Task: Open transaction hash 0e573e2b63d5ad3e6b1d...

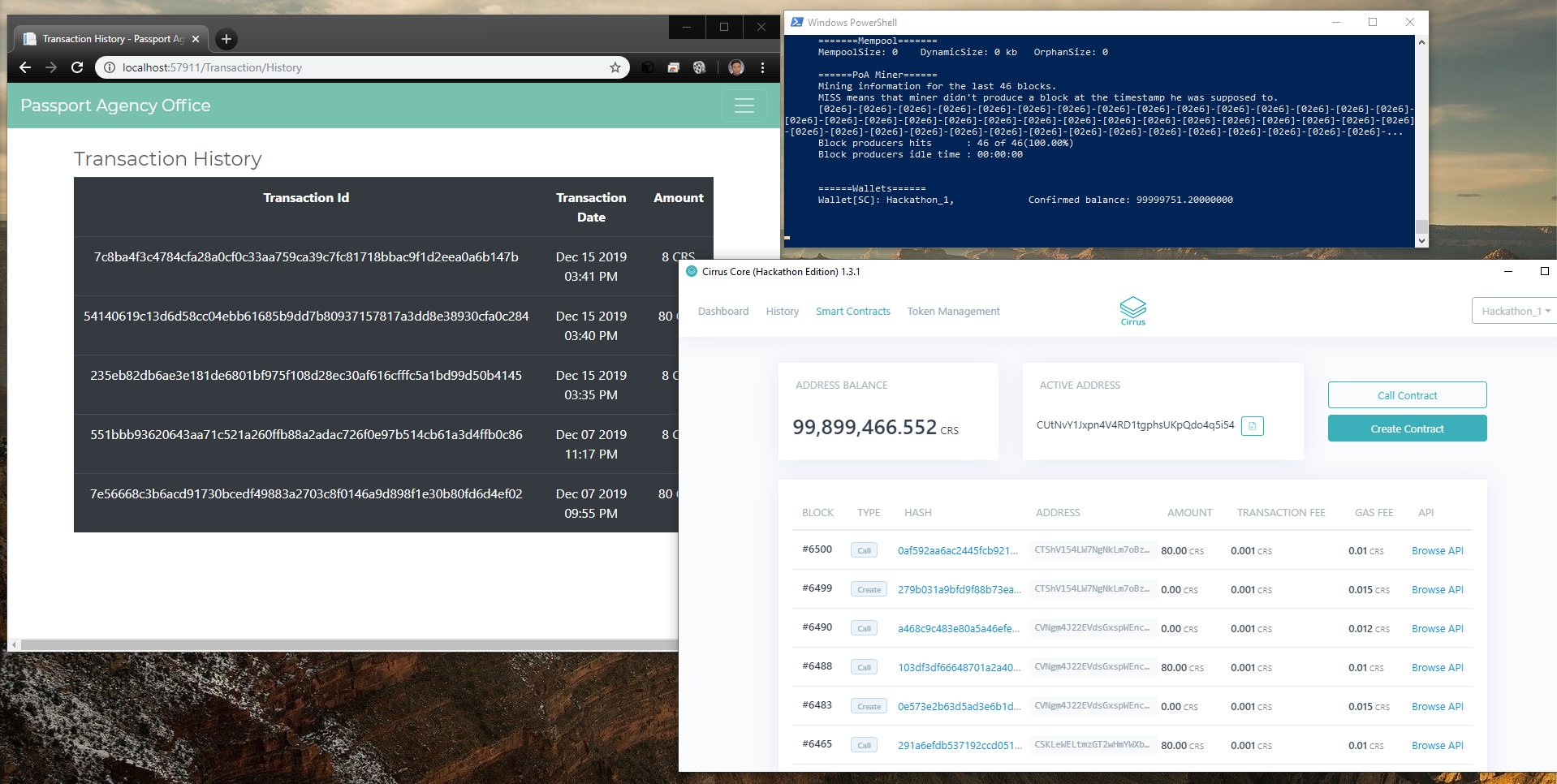Action: [x=960, y=707]
